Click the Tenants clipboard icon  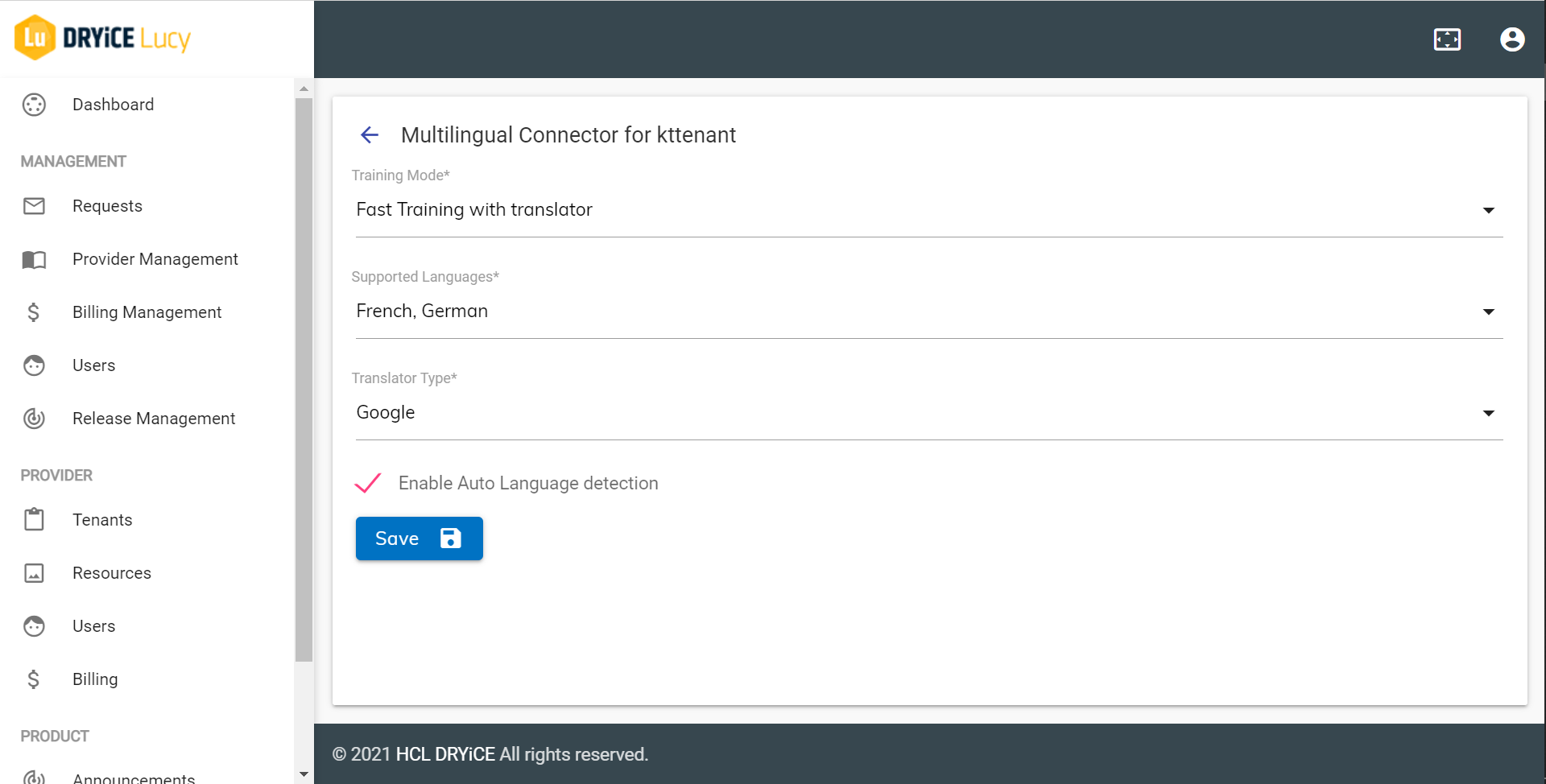click(34, 519)
